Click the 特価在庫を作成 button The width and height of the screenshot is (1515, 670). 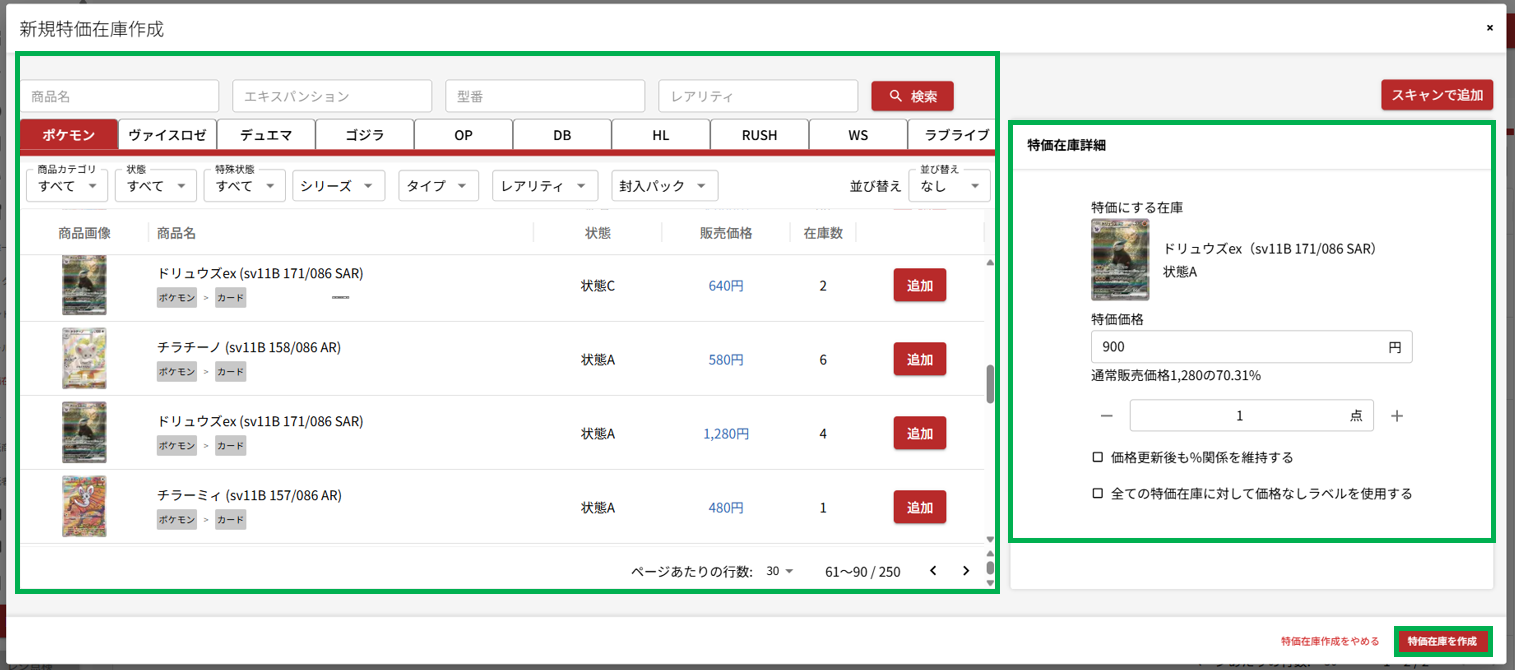pos(1441,641)
